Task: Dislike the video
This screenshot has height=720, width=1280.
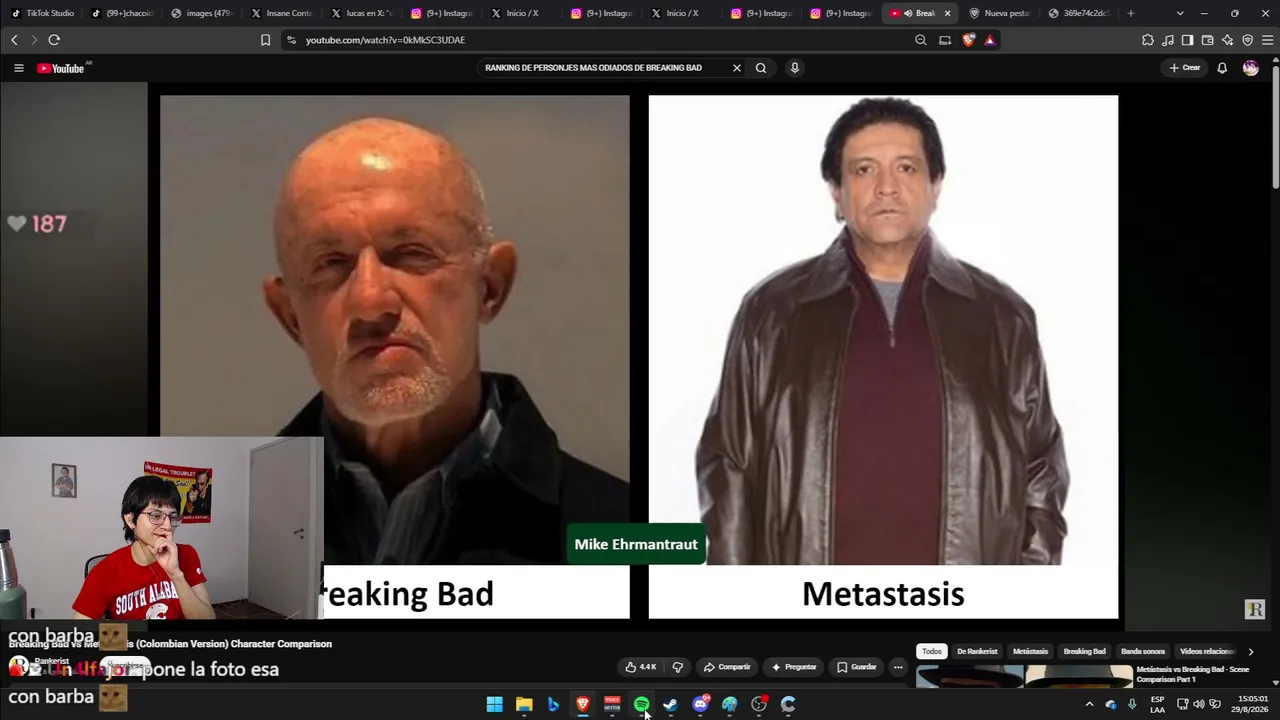Action: click(678, 667)
